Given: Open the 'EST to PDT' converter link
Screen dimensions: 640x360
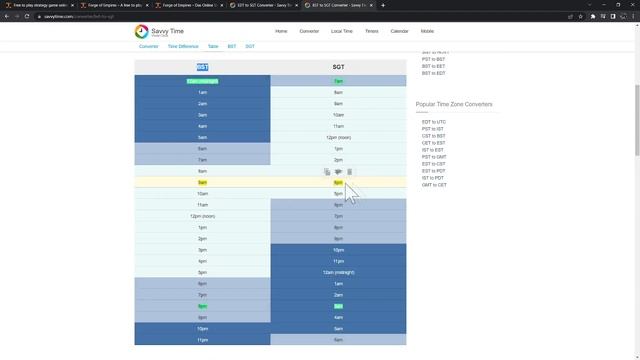Looking at the screenshot, I should pyautogui.click(x=433, y=171).
